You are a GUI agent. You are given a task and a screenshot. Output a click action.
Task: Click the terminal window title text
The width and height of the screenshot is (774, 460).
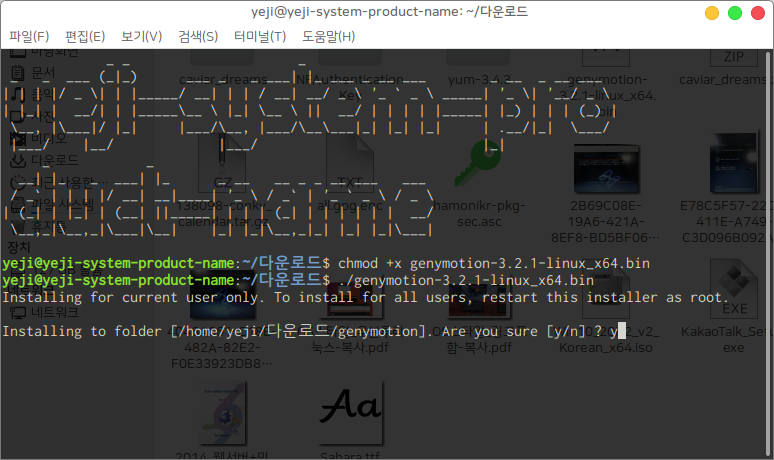[387, 12]
